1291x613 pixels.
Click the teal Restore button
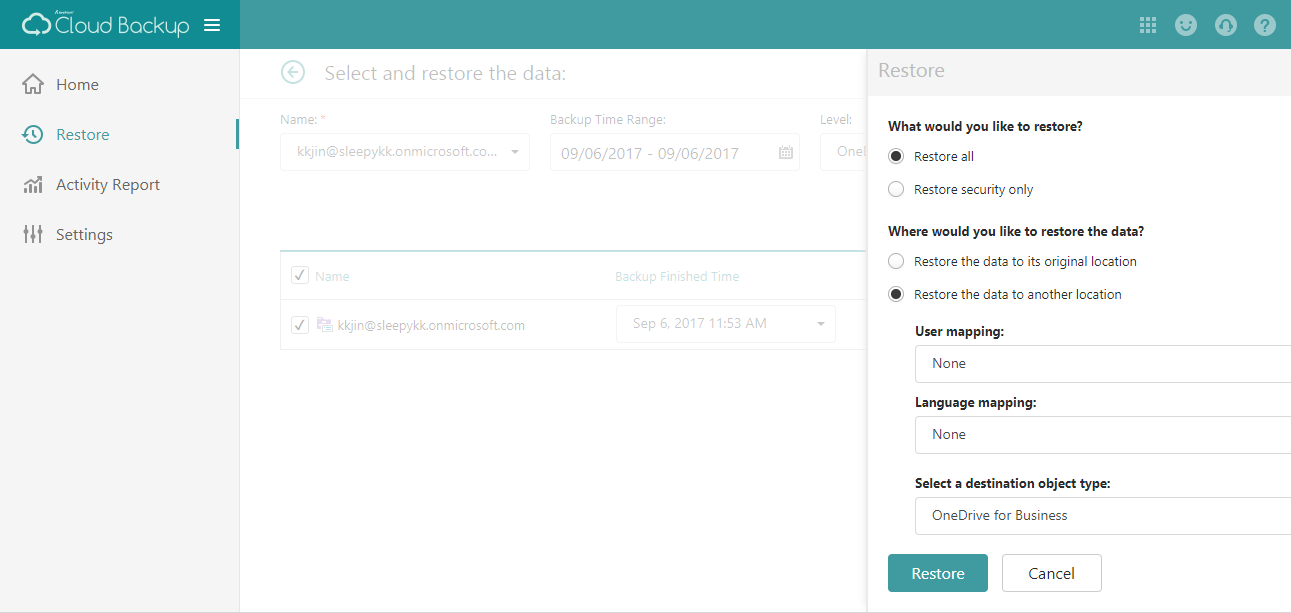(x=938, y=573)
